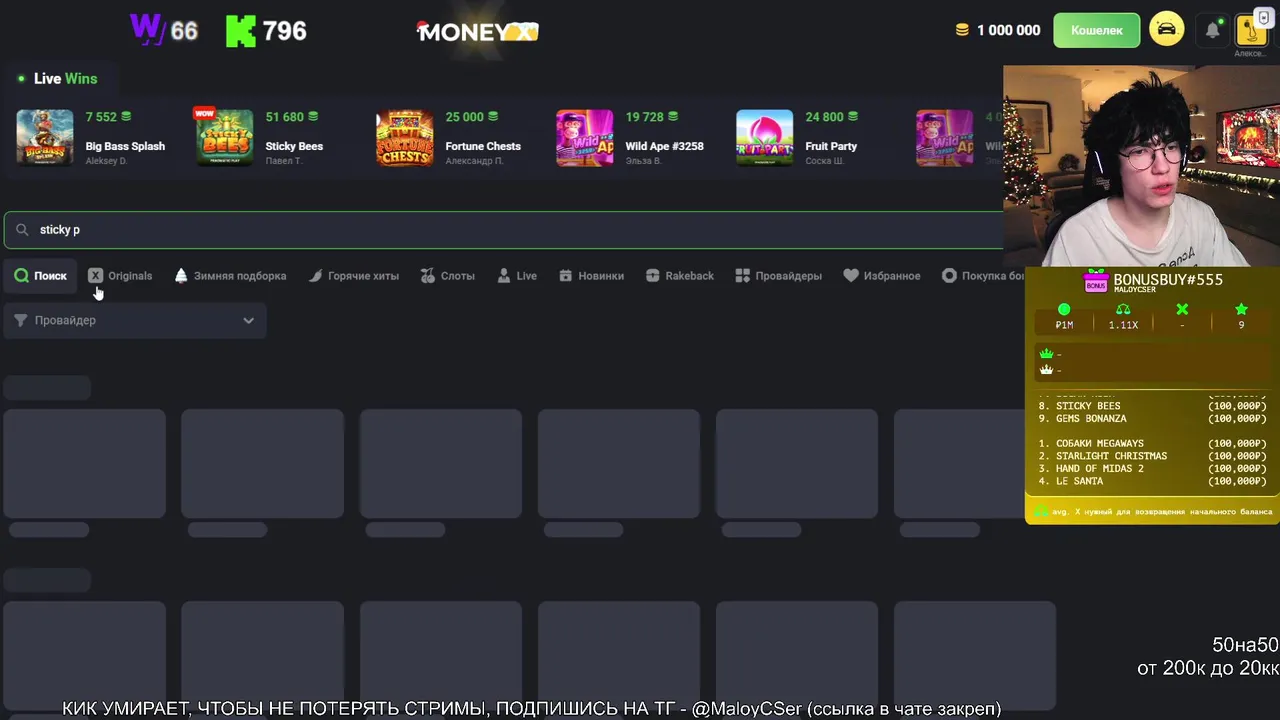This screenshot has width=1280, height=720.
Task: Click the search field containing 'sticky p'
Action: [x=503, y=229]
